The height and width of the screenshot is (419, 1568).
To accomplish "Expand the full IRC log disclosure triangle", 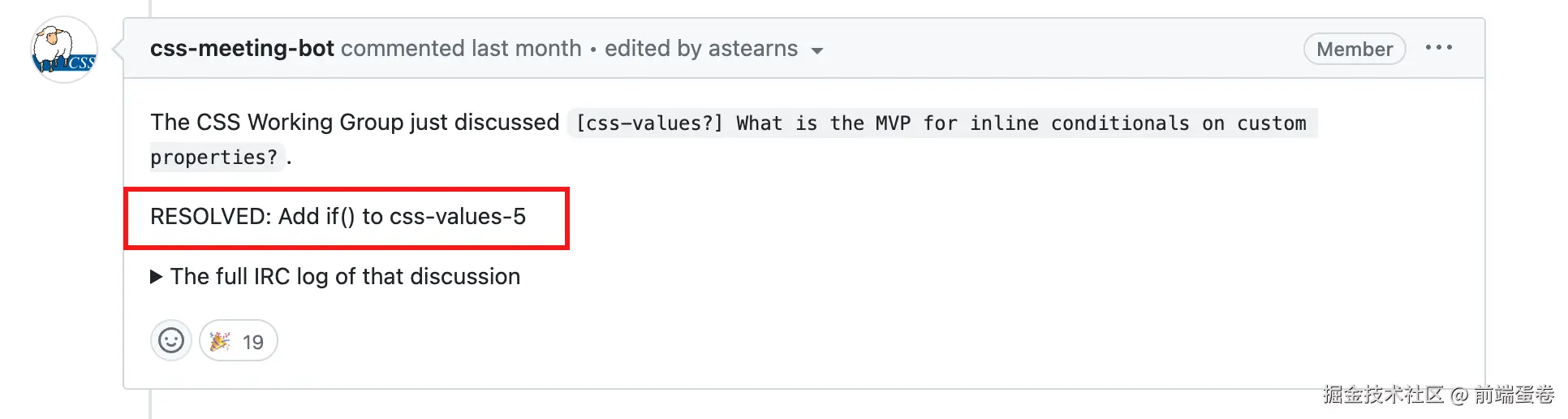I will pyautogui.click(x=157, y=277).
